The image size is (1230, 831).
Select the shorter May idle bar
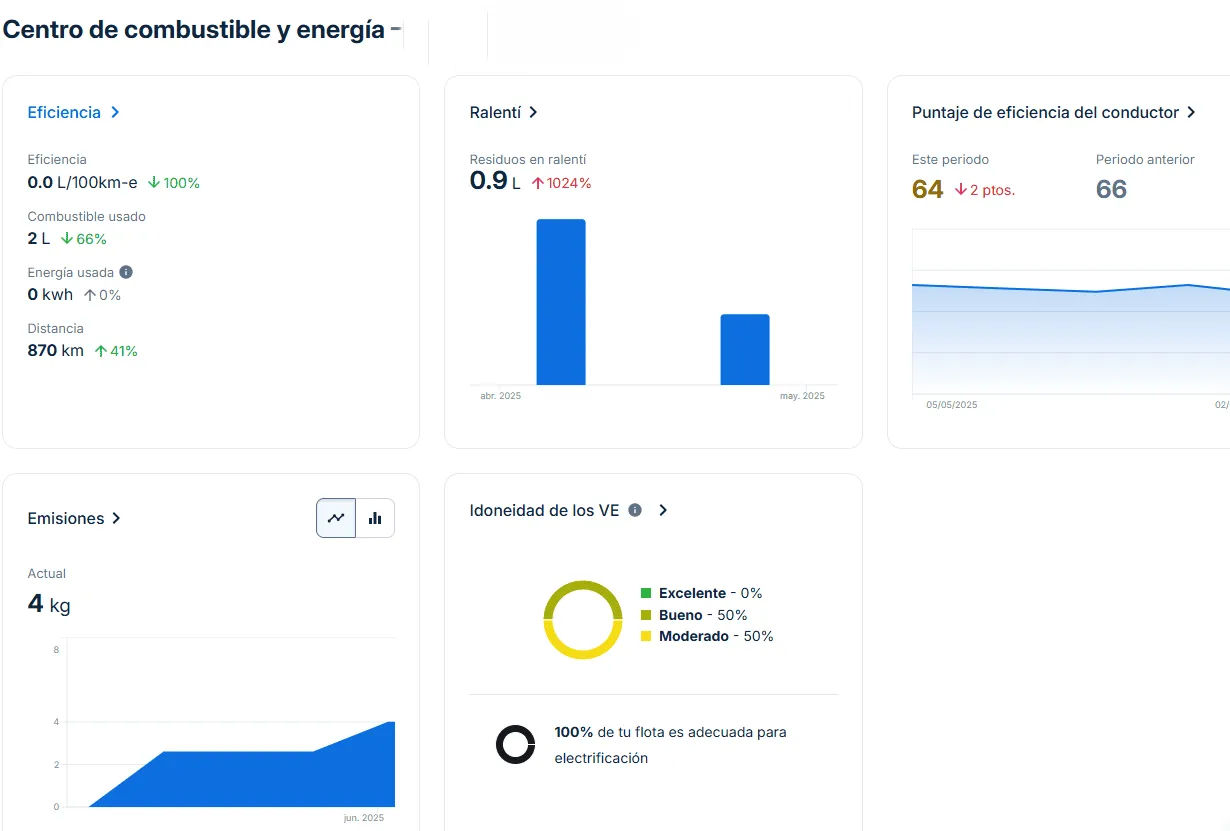(745, 350)
